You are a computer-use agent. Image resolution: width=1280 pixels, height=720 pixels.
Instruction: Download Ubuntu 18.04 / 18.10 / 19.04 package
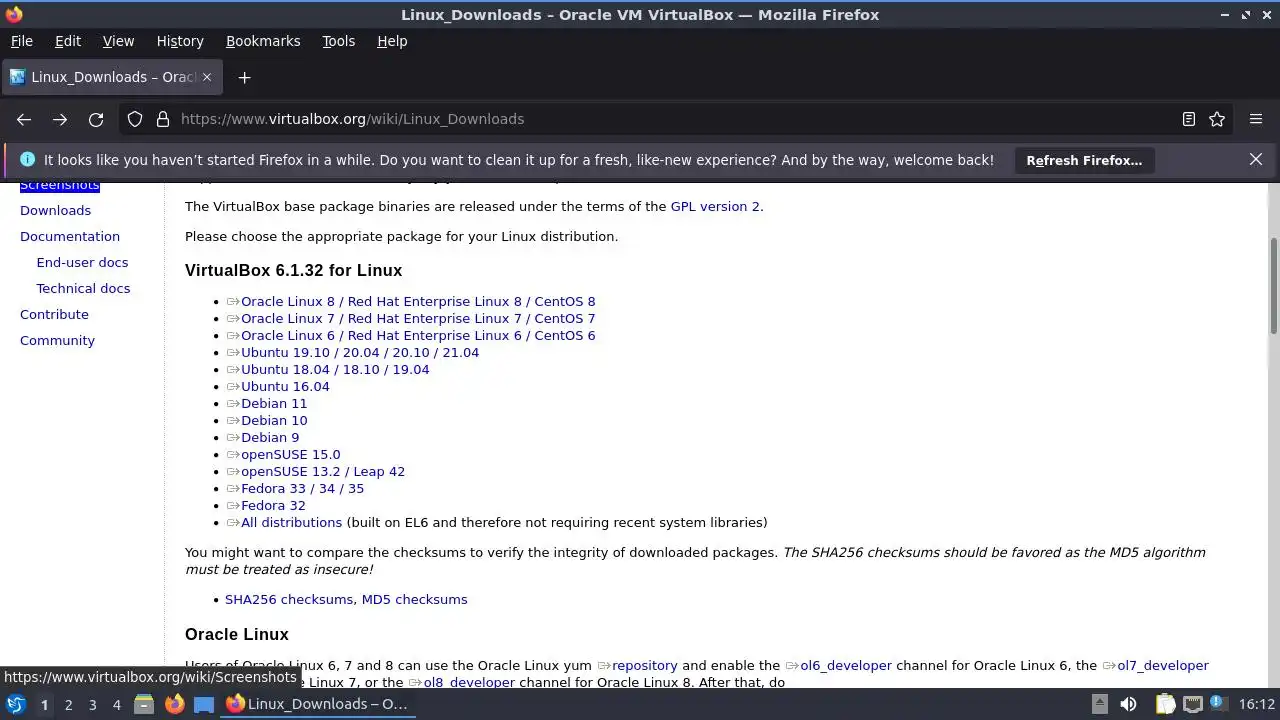point(335,369)
